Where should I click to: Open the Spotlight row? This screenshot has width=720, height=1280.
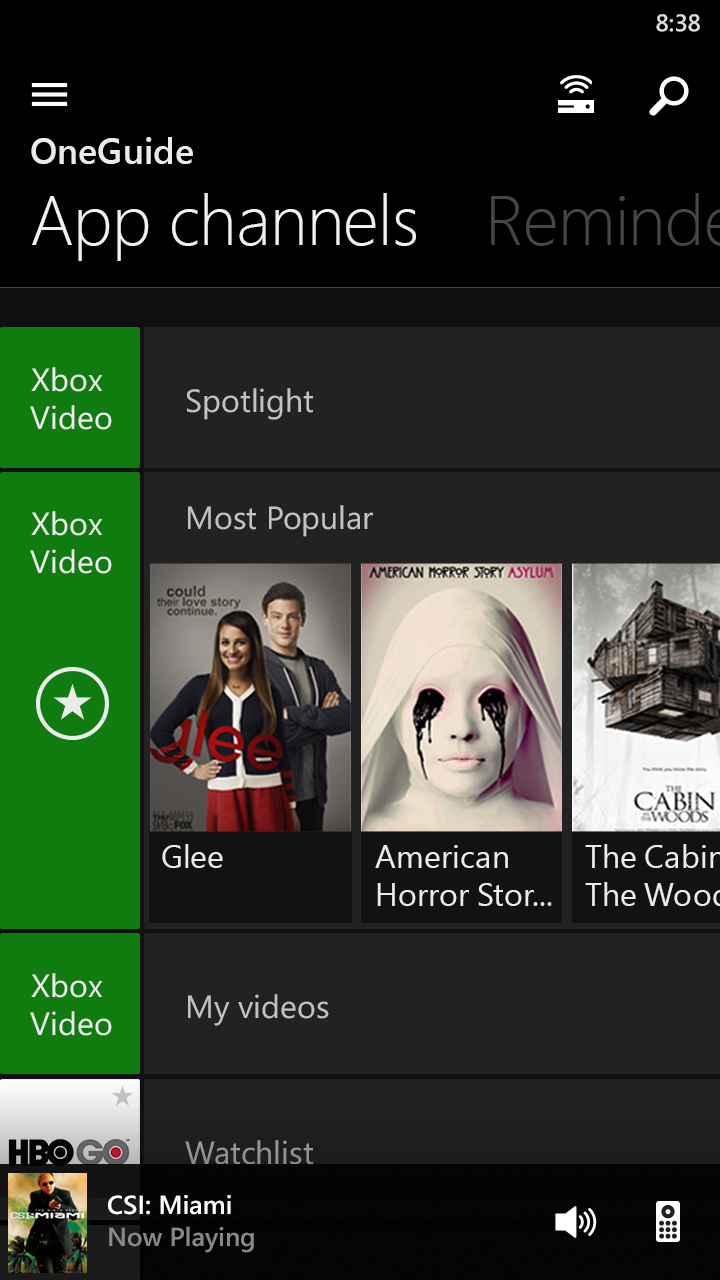point(432,398)
